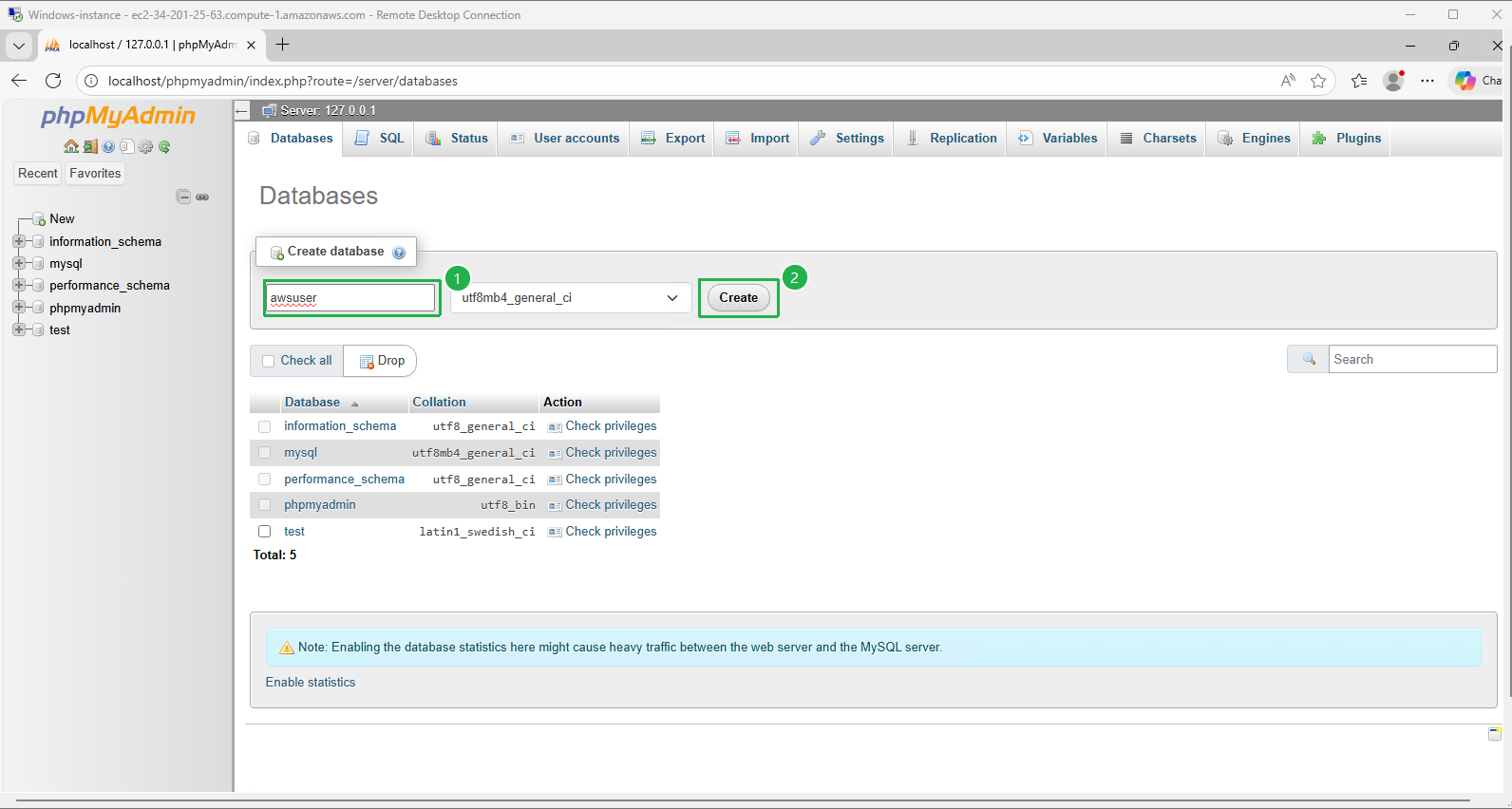The width and height of the screenshot is (1512, 809).
Task: Click the Drop button
Action: tap(382, 361)
